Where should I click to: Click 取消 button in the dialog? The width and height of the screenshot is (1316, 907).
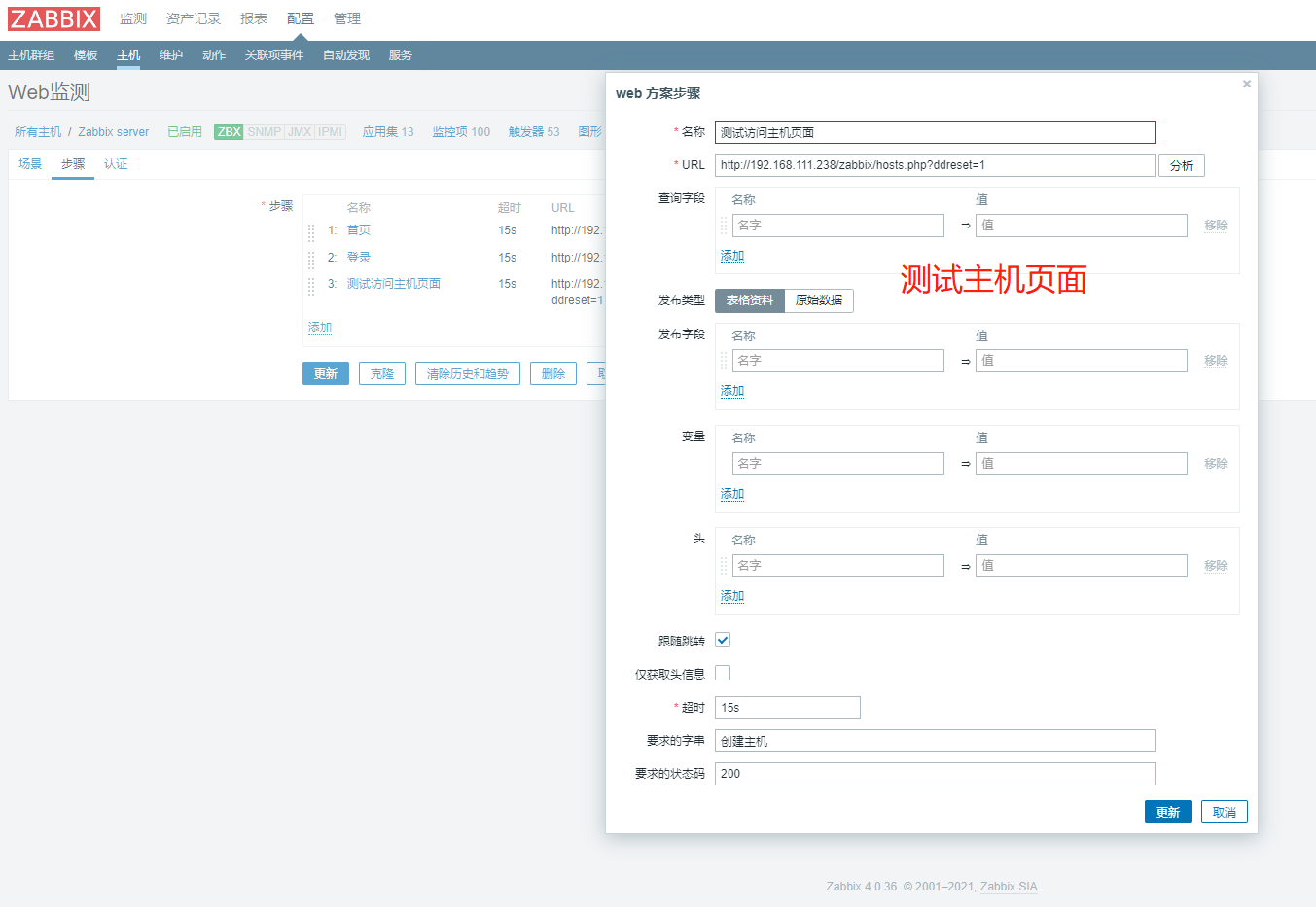(x=1225, y=812)
